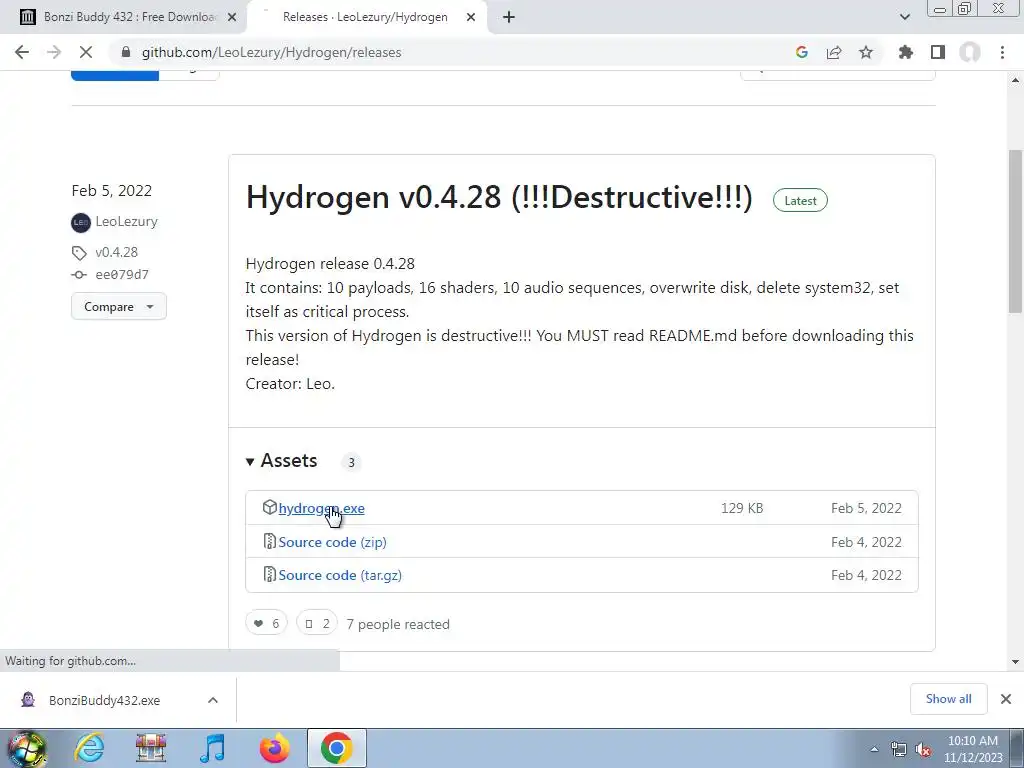The height and width of the screenshot is (768, 1024).
Task: Open the Windows Start menu
Action: 26,748
